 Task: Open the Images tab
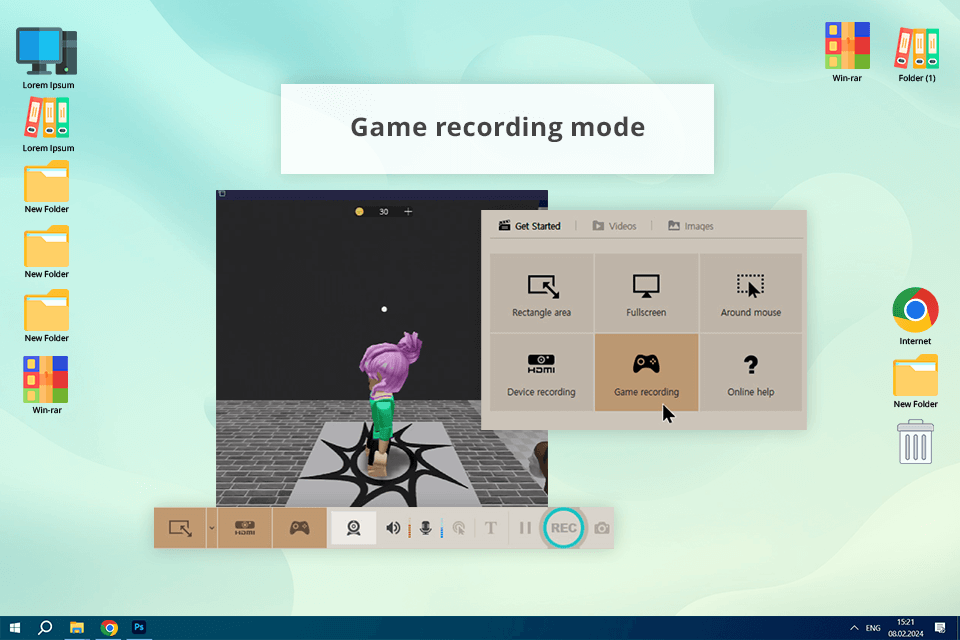point(691,226)
